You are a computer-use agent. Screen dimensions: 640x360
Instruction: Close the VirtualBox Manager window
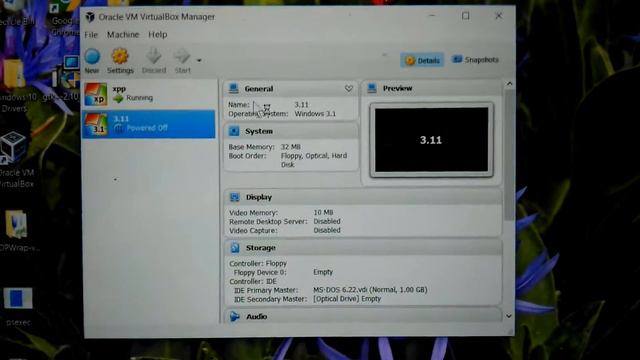tap(499, 16)
